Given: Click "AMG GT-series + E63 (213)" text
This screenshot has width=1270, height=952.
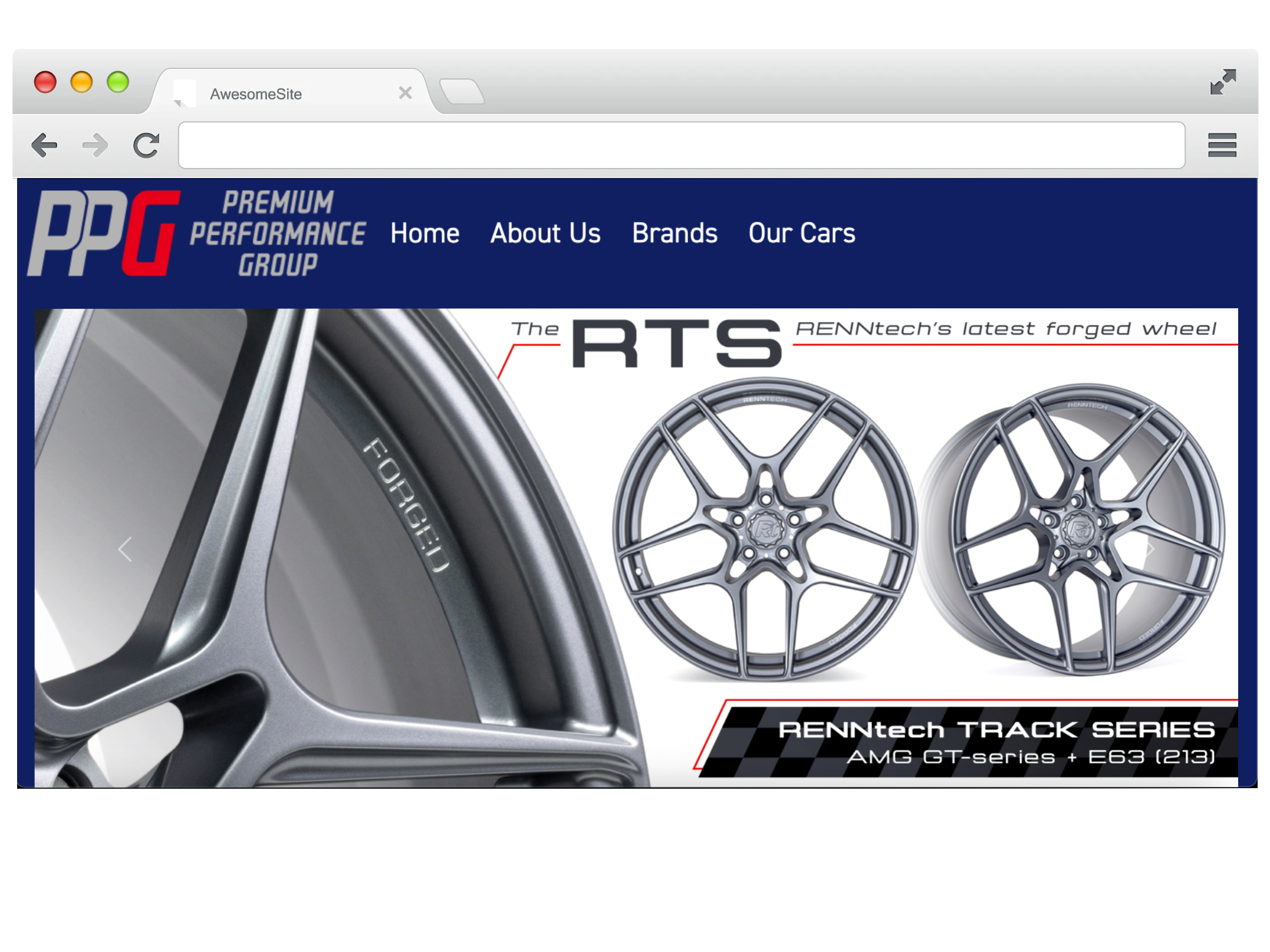Looking at the screenshot, I should [x=1031, y=757].
